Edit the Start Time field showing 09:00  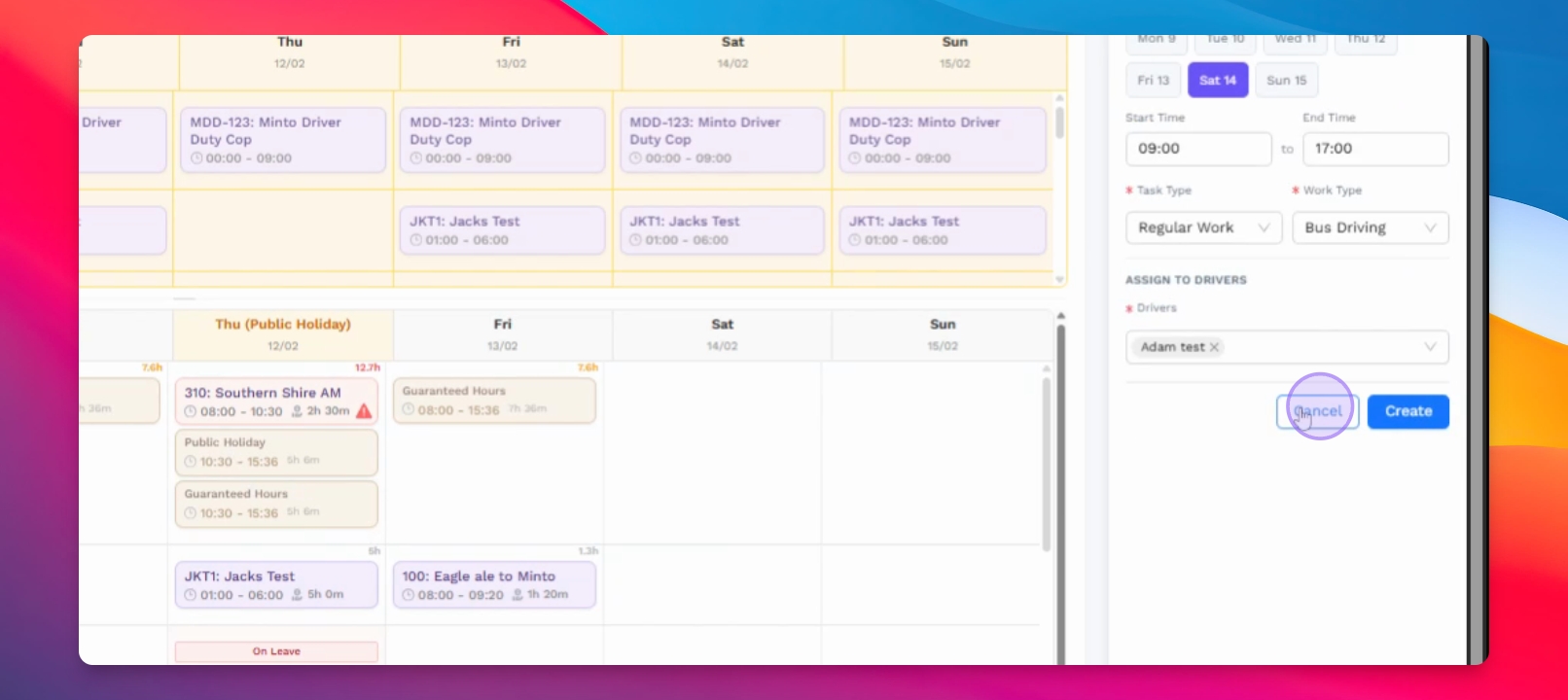click(1198, 149)
